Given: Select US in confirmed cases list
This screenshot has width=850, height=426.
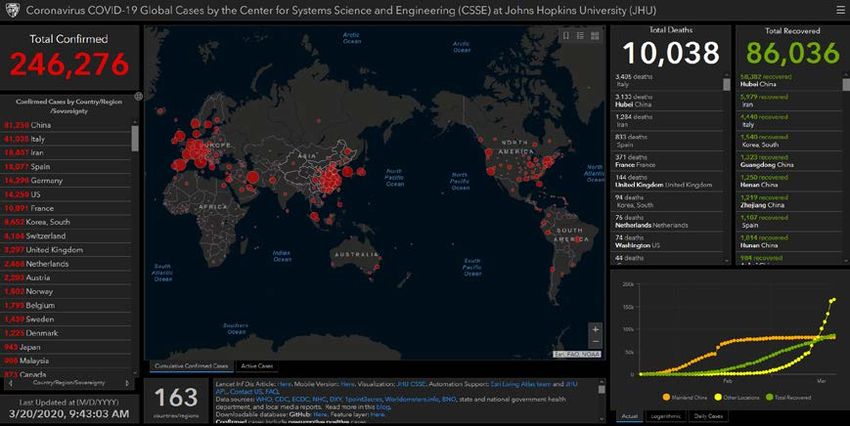Looking at the screenshot, I should click(66, 194).
